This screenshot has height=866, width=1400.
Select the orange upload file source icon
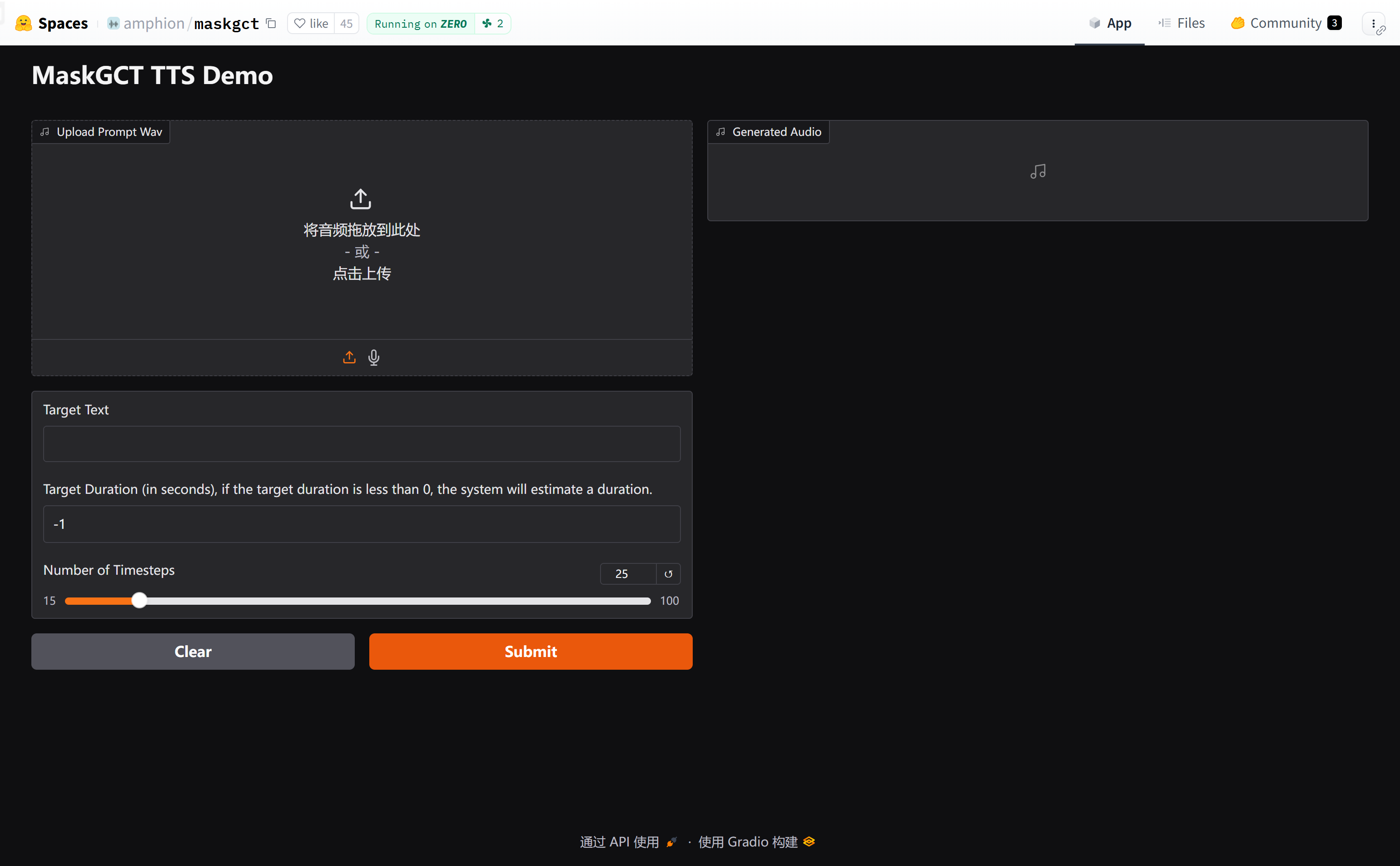click(x=349, y=358)
